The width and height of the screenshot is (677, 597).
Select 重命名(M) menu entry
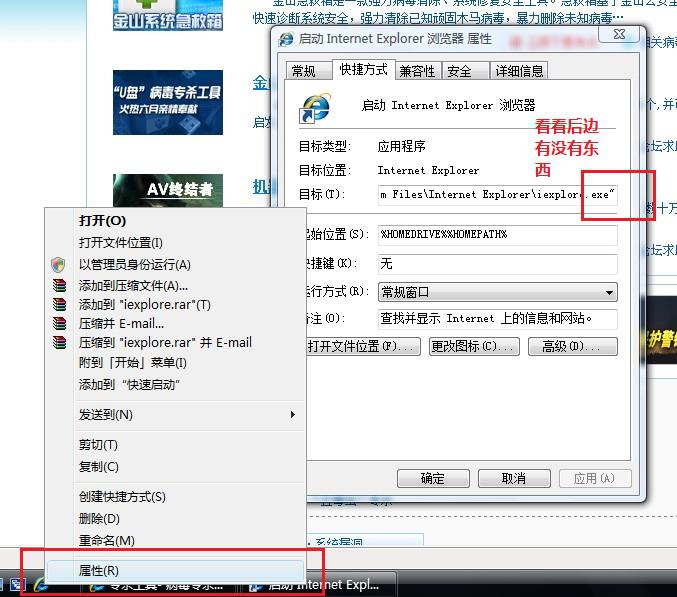(107, 540)
